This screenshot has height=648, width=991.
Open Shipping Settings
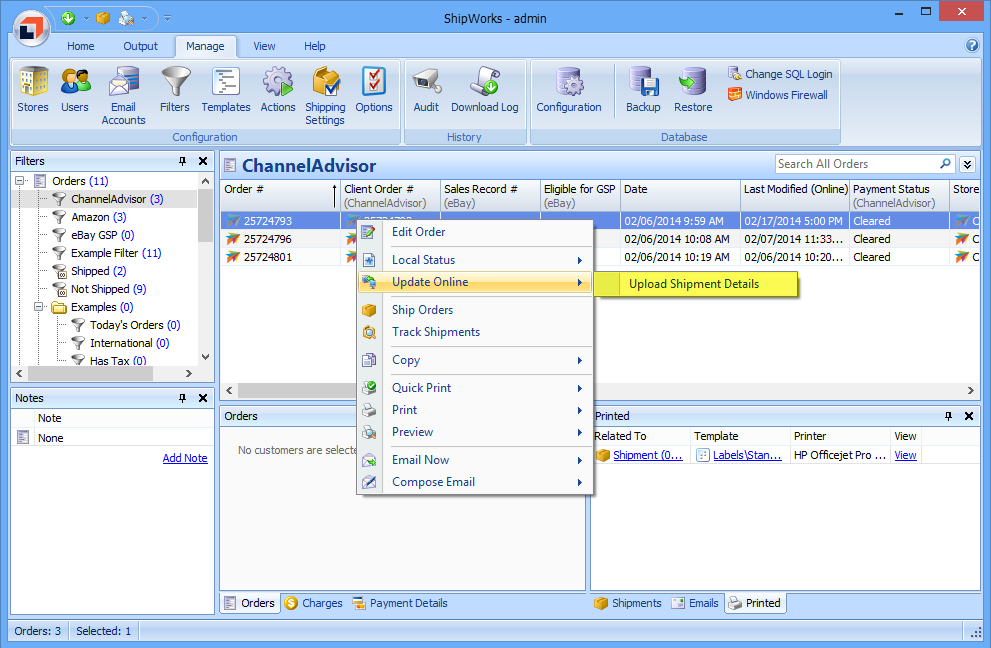coord(325,96)
